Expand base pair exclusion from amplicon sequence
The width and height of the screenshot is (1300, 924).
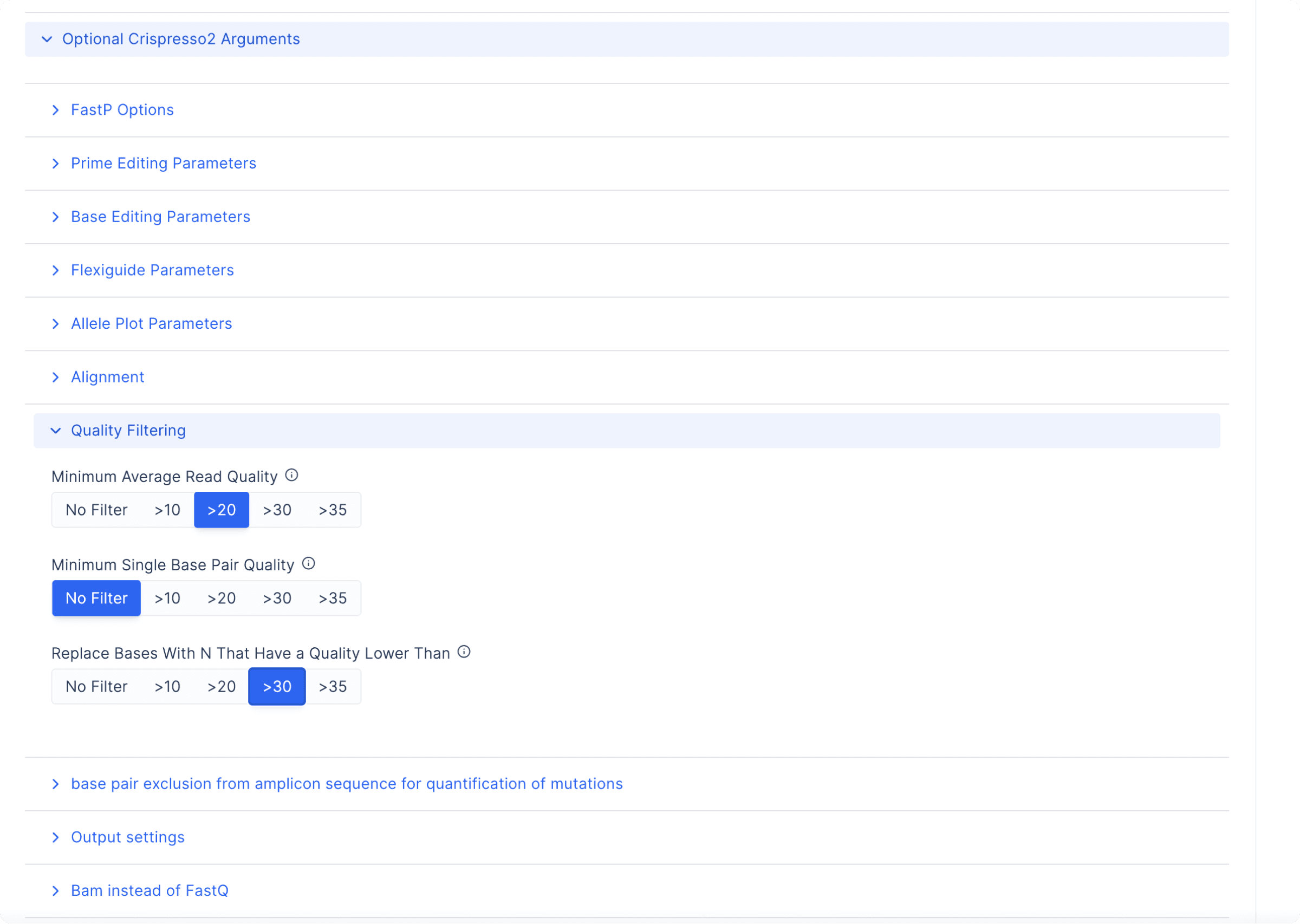coord(347,784)
